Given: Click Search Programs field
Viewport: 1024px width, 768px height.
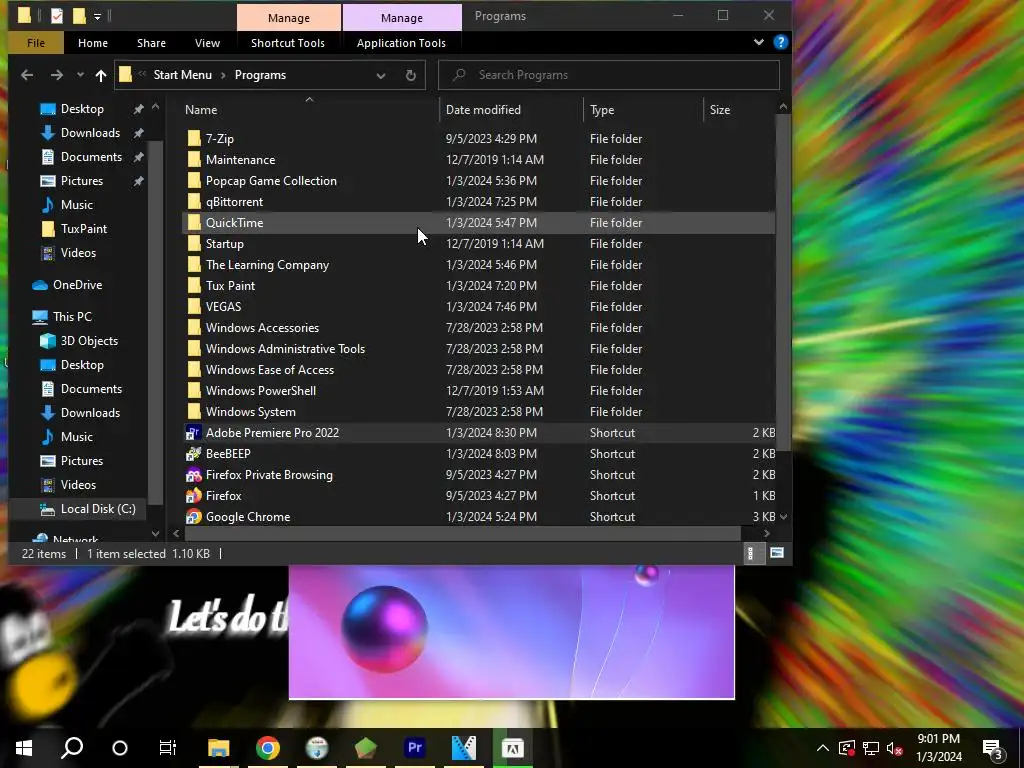Looking at the screenshot, I should pyautogui.click(x=609, y=75).
